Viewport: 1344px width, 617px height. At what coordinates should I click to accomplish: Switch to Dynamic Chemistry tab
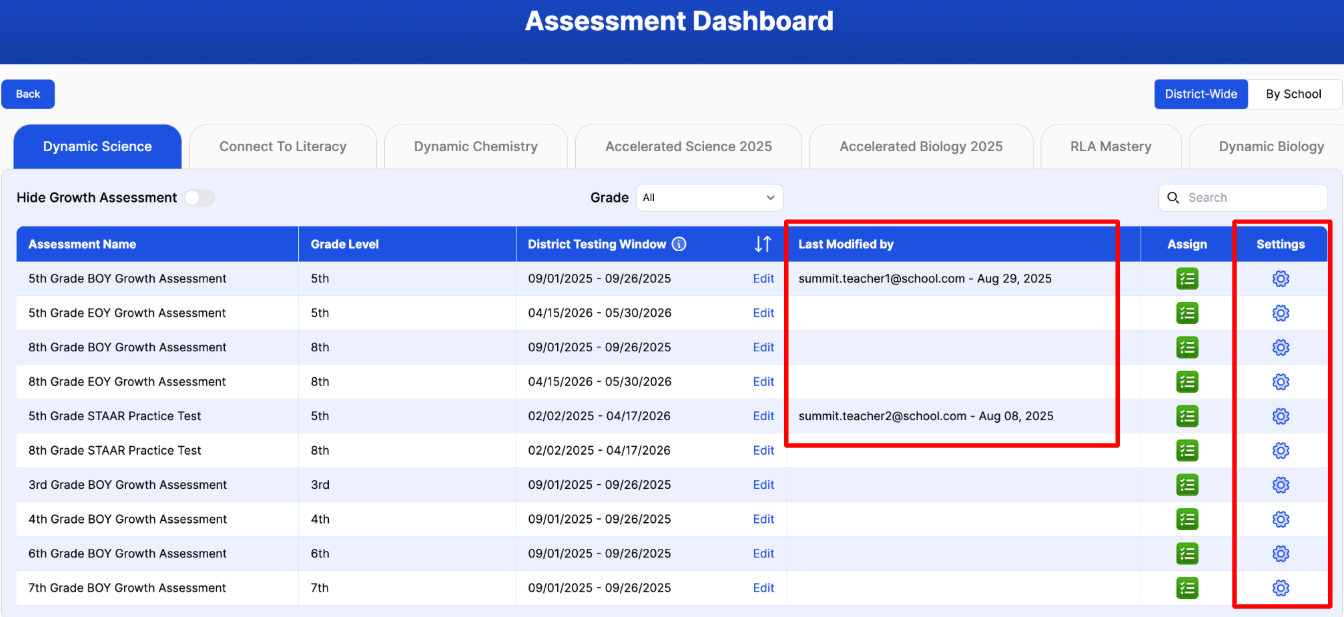point(476,147)
